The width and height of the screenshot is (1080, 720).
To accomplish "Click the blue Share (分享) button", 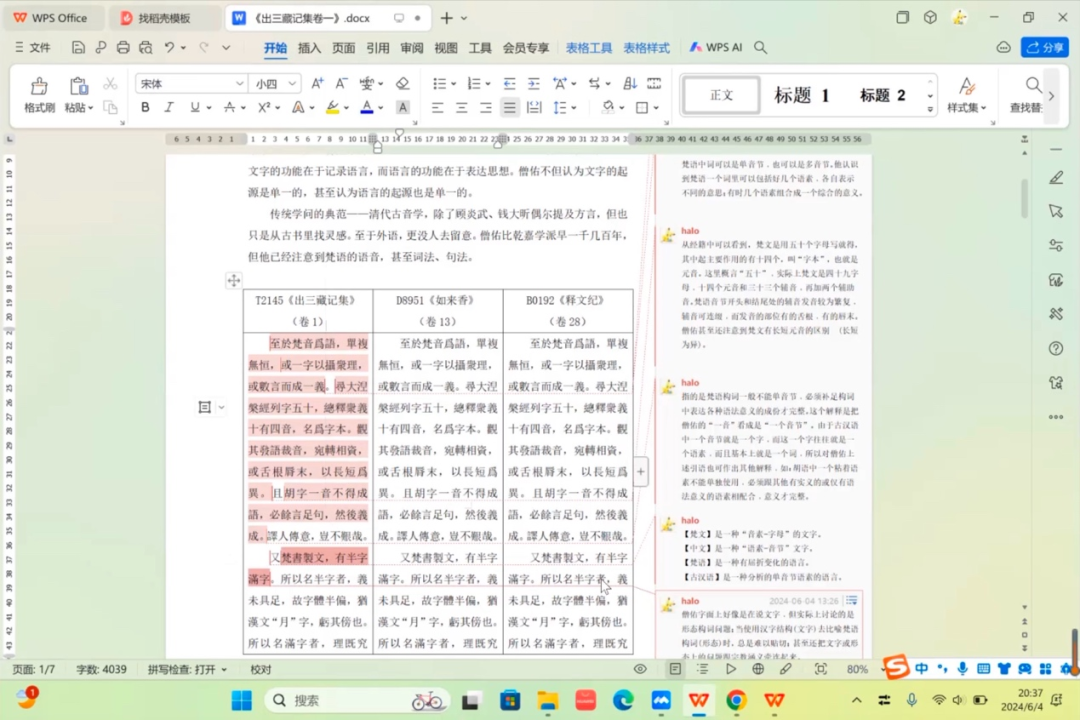I will 1045,48.
